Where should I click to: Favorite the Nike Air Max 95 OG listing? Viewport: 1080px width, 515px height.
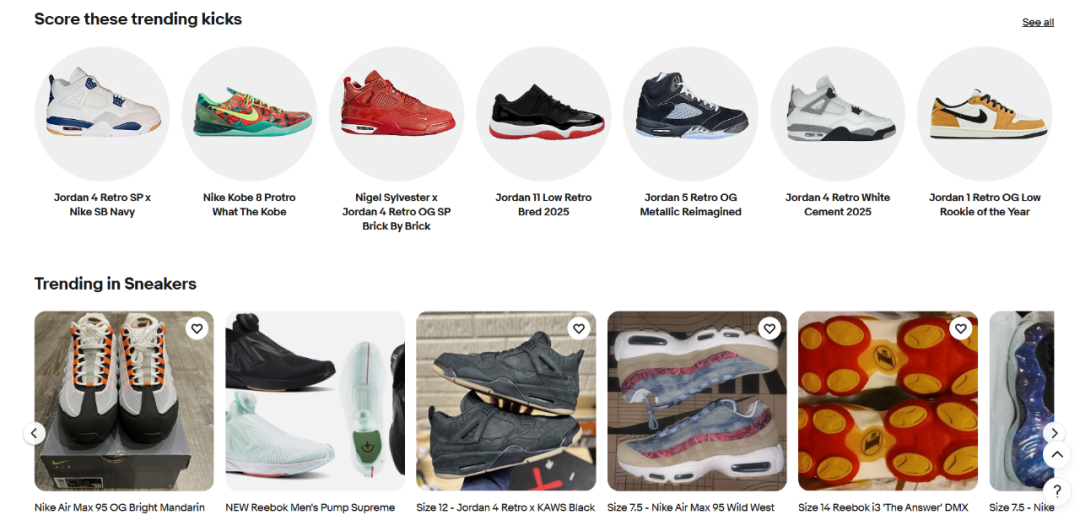coord(197,328)
